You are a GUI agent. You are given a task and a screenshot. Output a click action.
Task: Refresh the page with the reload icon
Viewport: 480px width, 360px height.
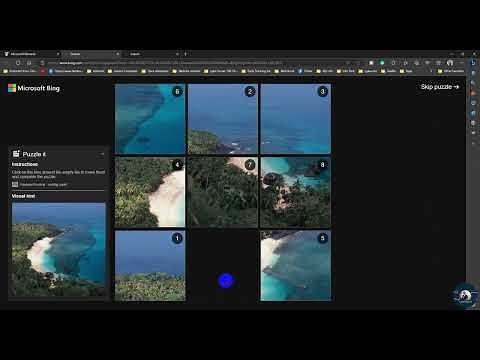pyautogui.click(x=18, y=63)
